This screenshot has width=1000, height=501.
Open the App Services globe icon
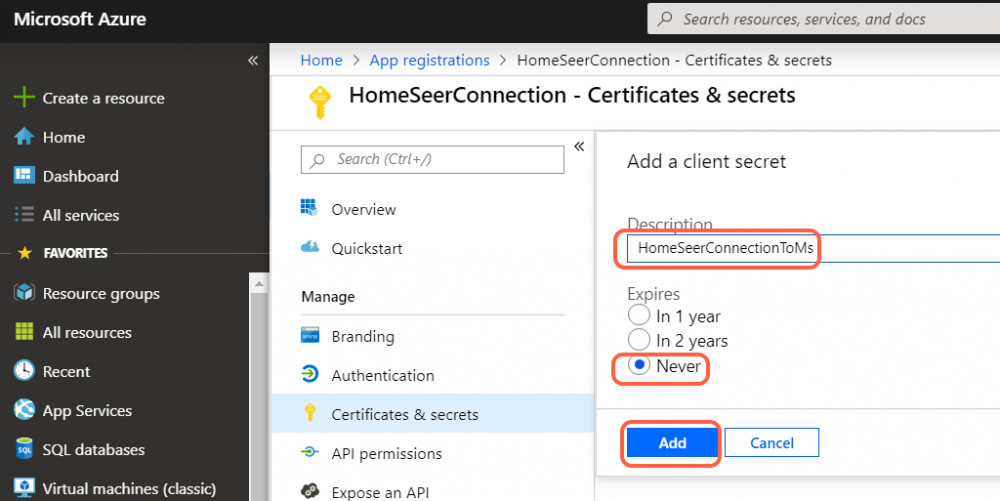point(24,411)
